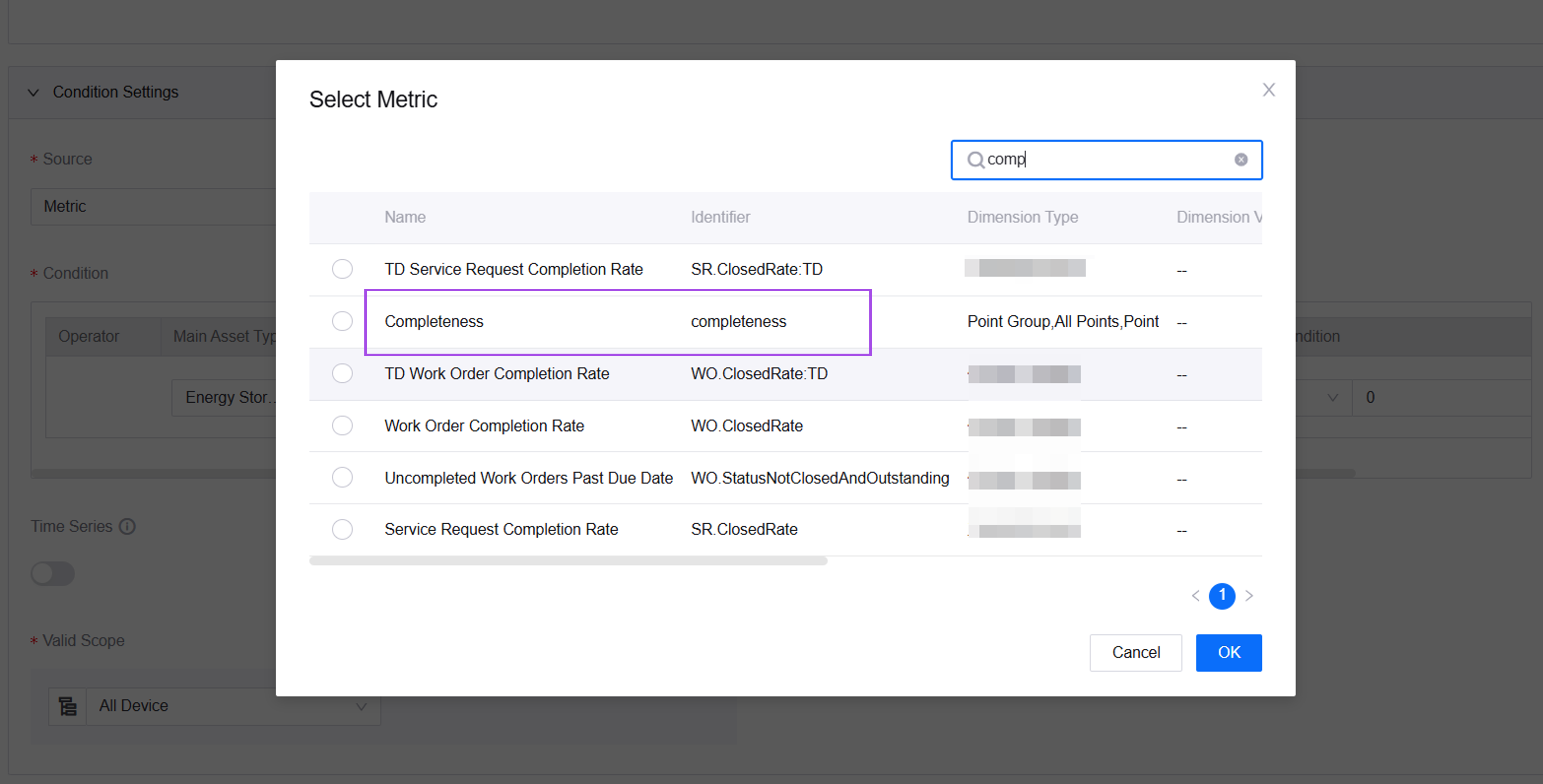Go to previous page arrow
1543x784 pixels.
click(x=1195, y=595)
